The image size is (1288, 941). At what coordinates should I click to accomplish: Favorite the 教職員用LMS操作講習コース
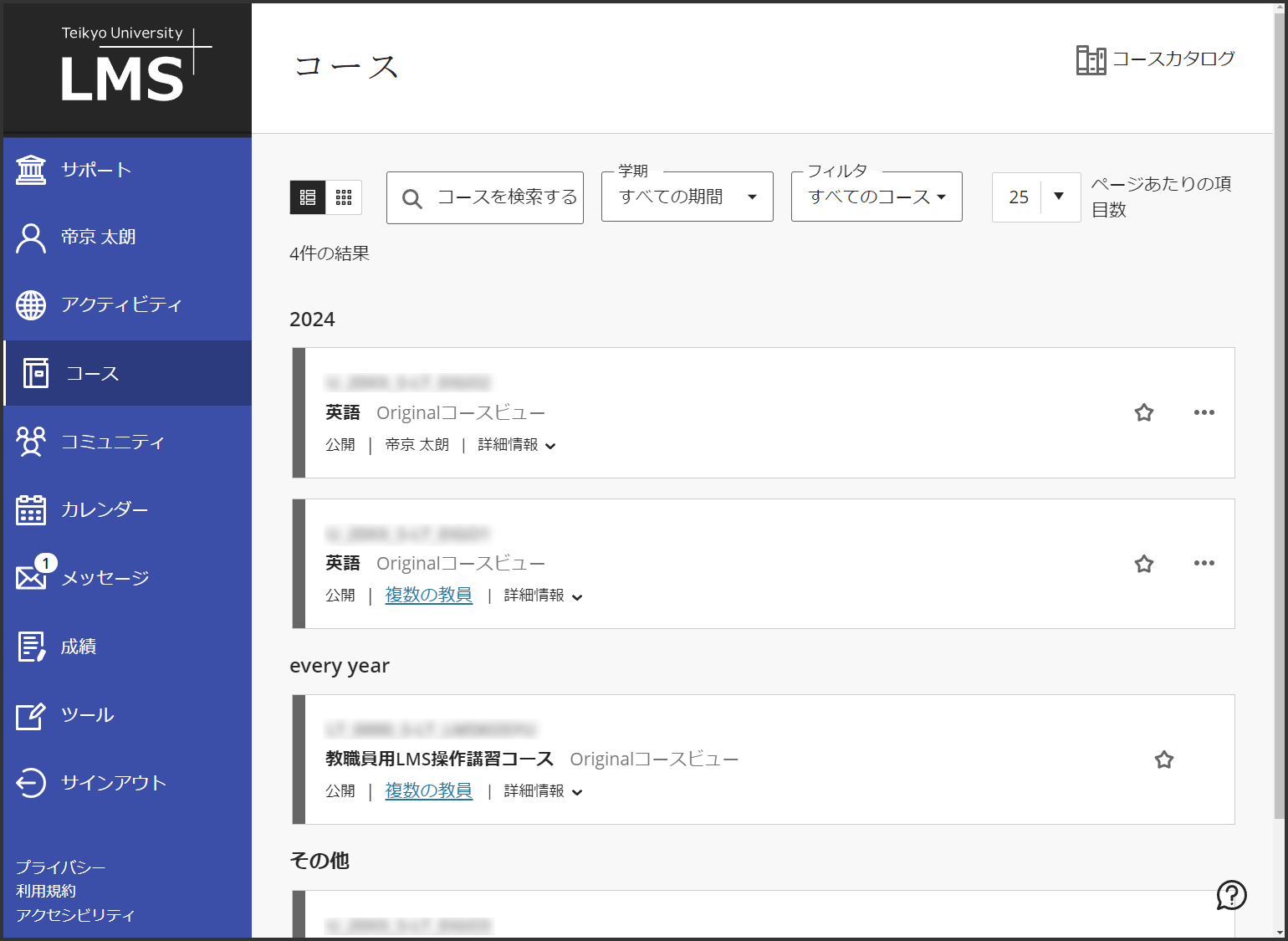pyautogui.click(x=1164, y=759)
